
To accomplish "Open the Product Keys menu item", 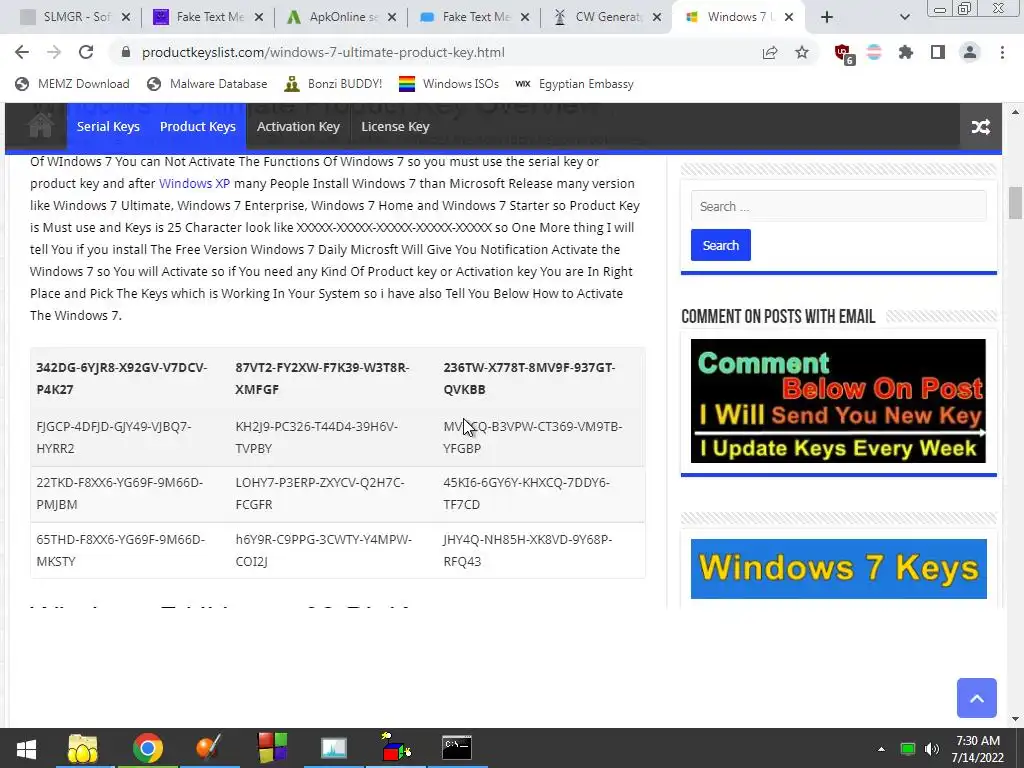I will coord(198,127).
